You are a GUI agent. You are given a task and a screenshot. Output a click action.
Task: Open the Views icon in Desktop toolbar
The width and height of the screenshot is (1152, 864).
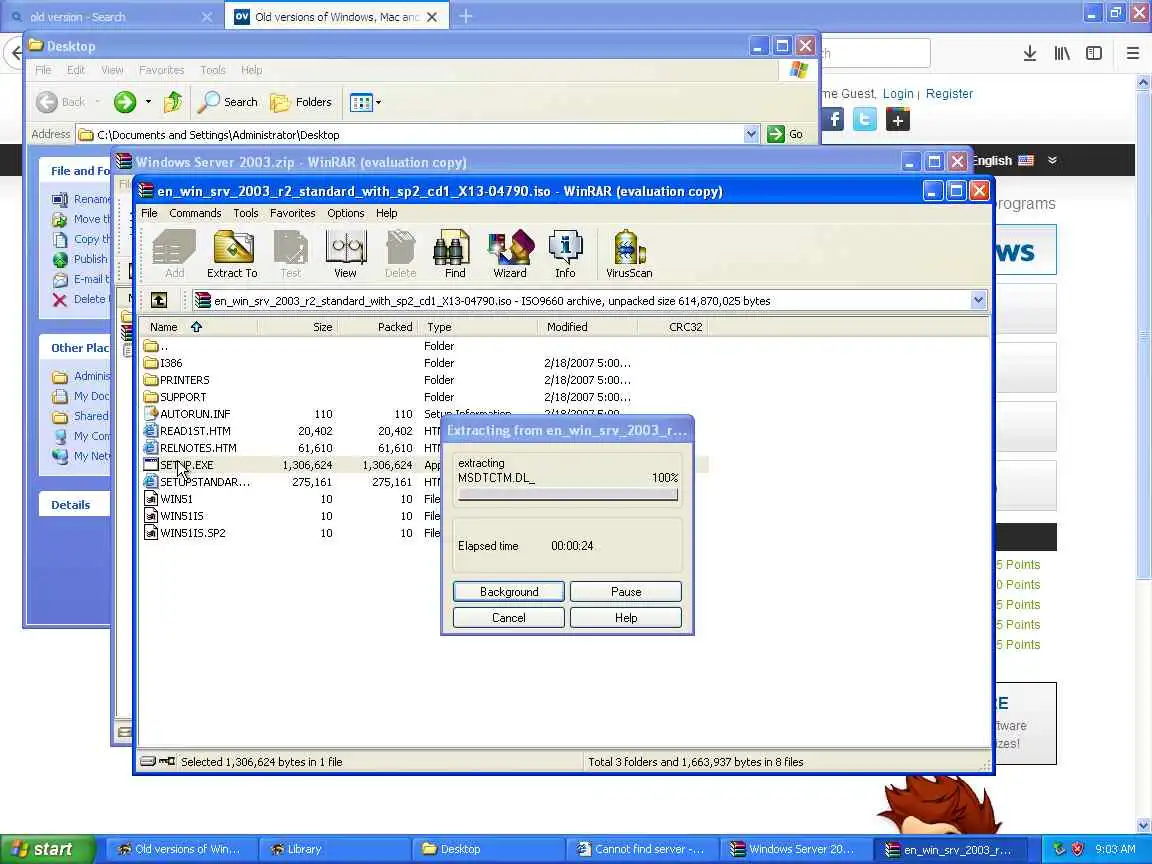tap(361, 102)
